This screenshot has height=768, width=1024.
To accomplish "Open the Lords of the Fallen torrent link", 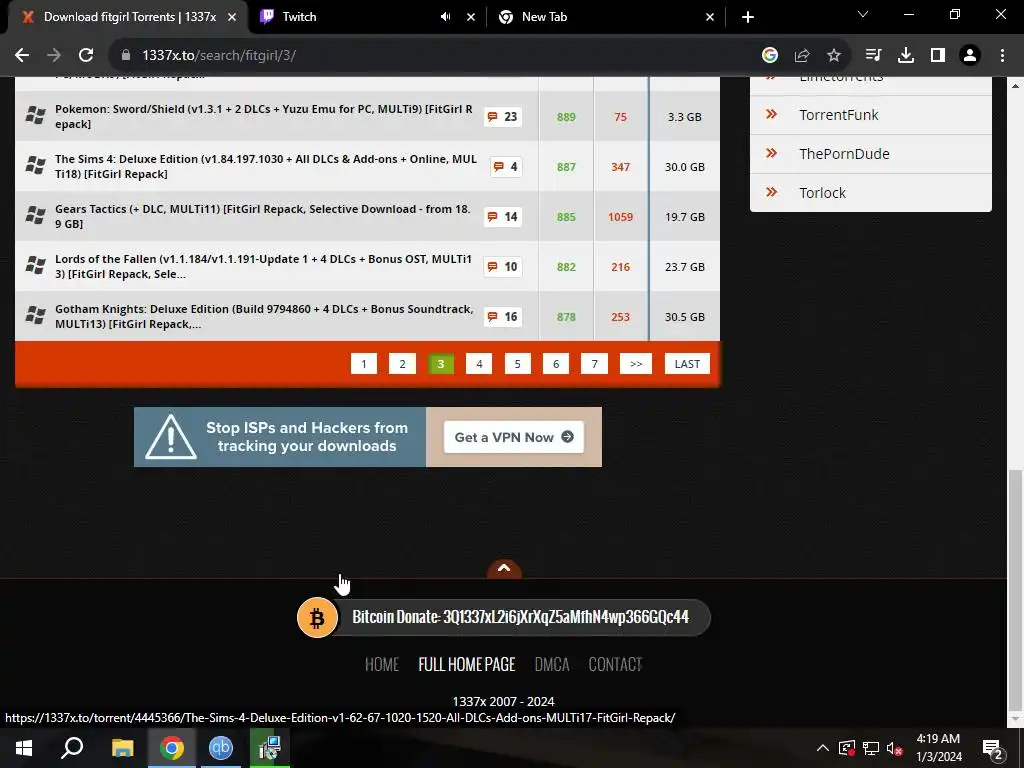I will (263, 266).
